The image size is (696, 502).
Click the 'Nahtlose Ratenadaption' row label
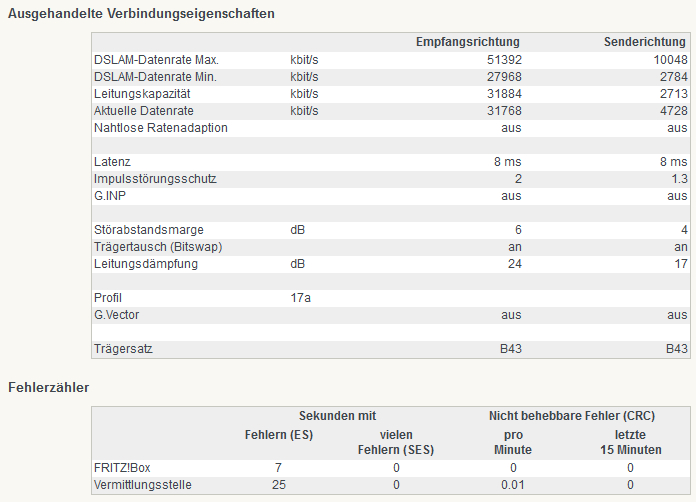[161, 128]
